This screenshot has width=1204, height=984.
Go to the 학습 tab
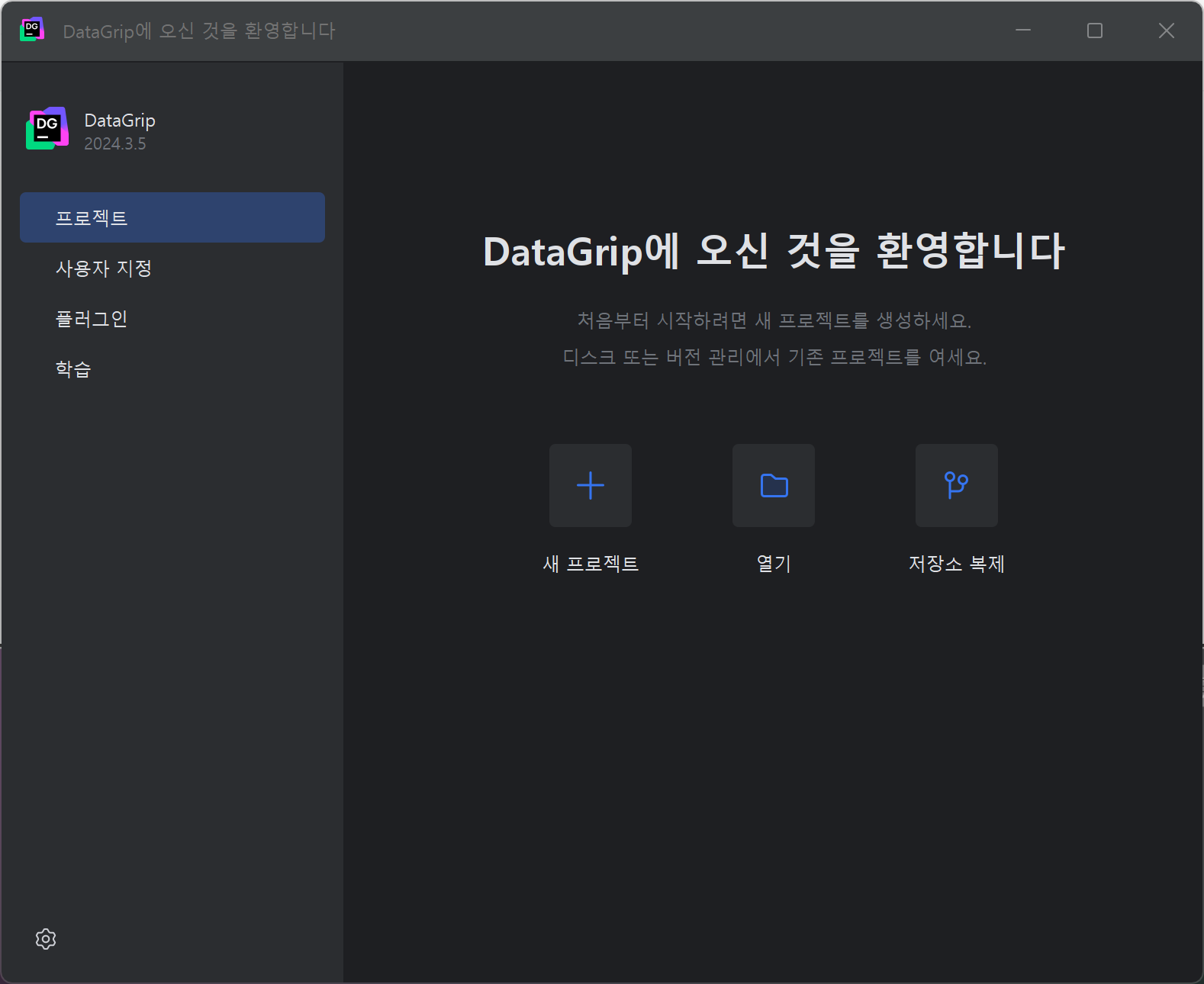click(x=172, y=368)
